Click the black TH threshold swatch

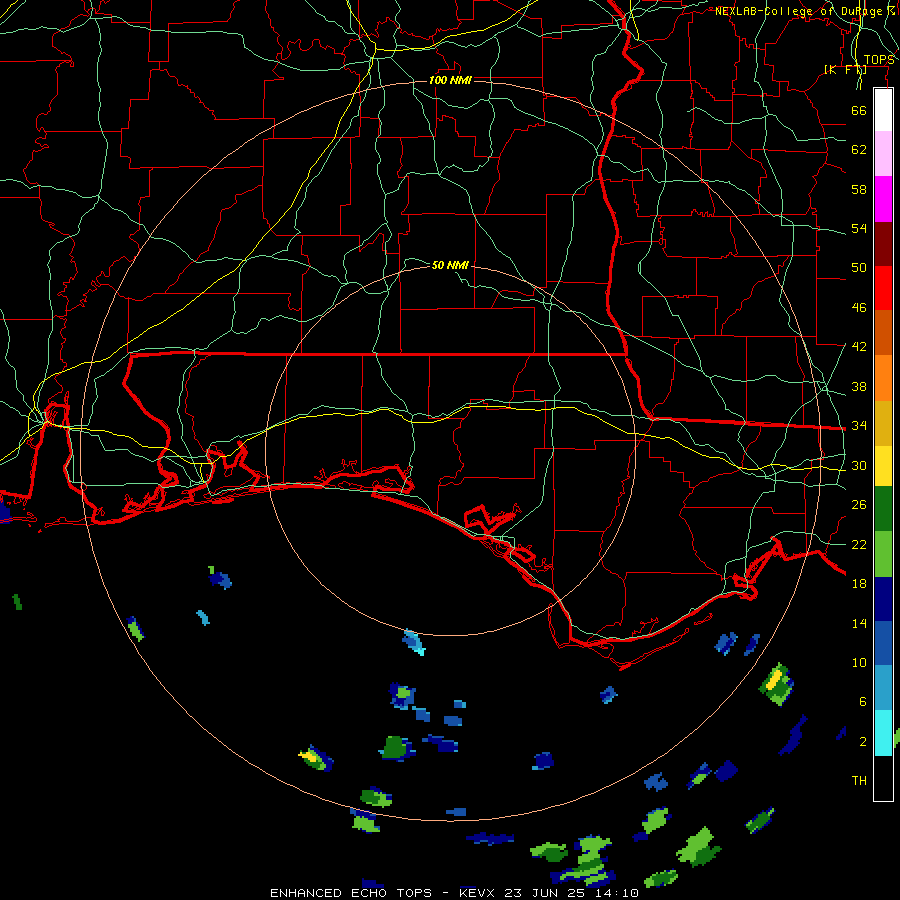[883, 778]
